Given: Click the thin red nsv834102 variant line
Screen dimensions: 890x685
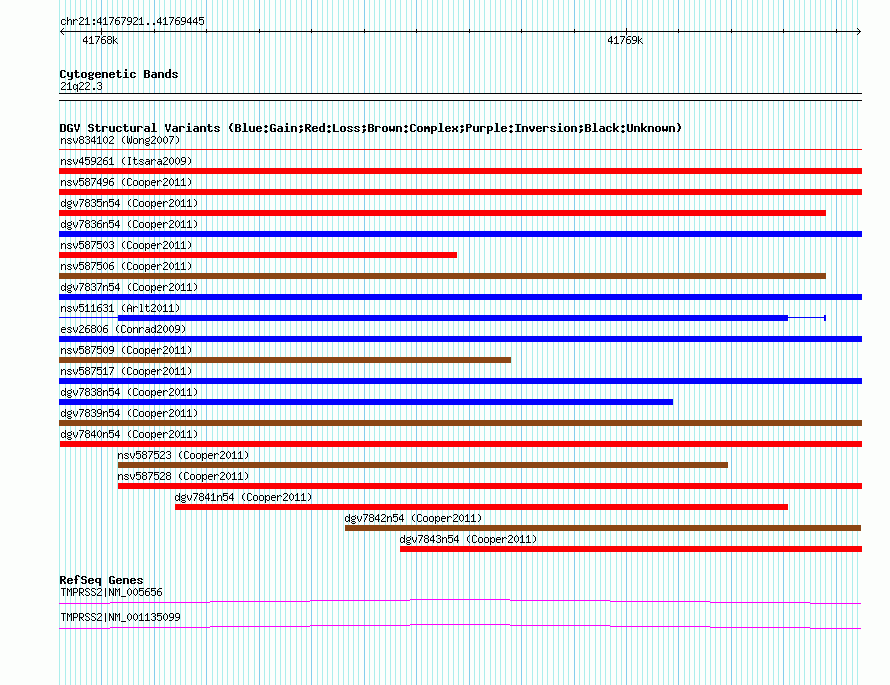Looking at the screenshot, I should [x=460, y=150].
